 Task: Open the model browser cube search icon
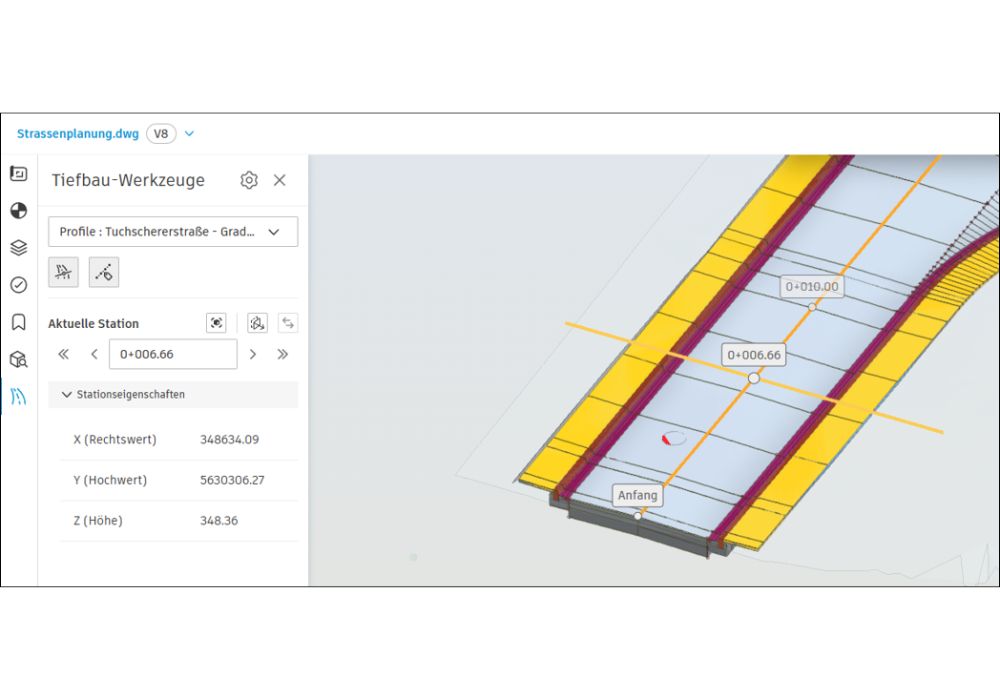(18, 359)
